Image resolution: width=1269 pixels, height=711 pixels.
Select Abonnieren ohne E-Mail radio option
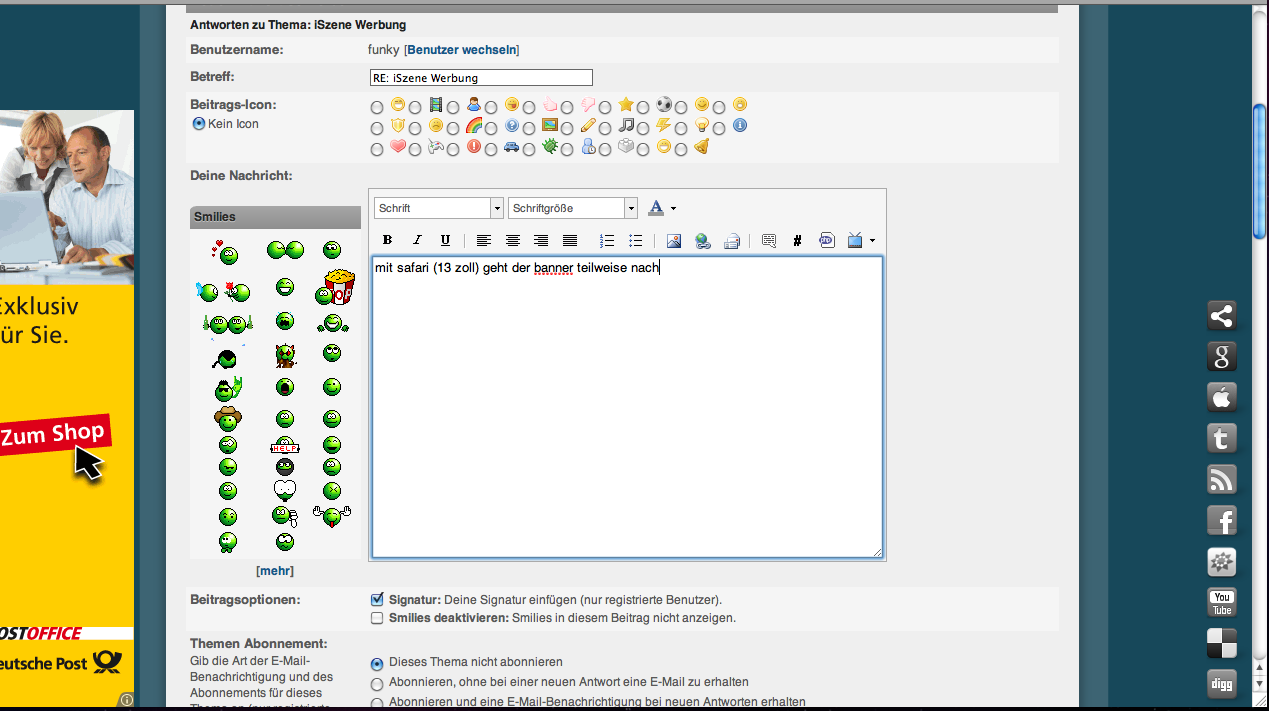[377, 684]
